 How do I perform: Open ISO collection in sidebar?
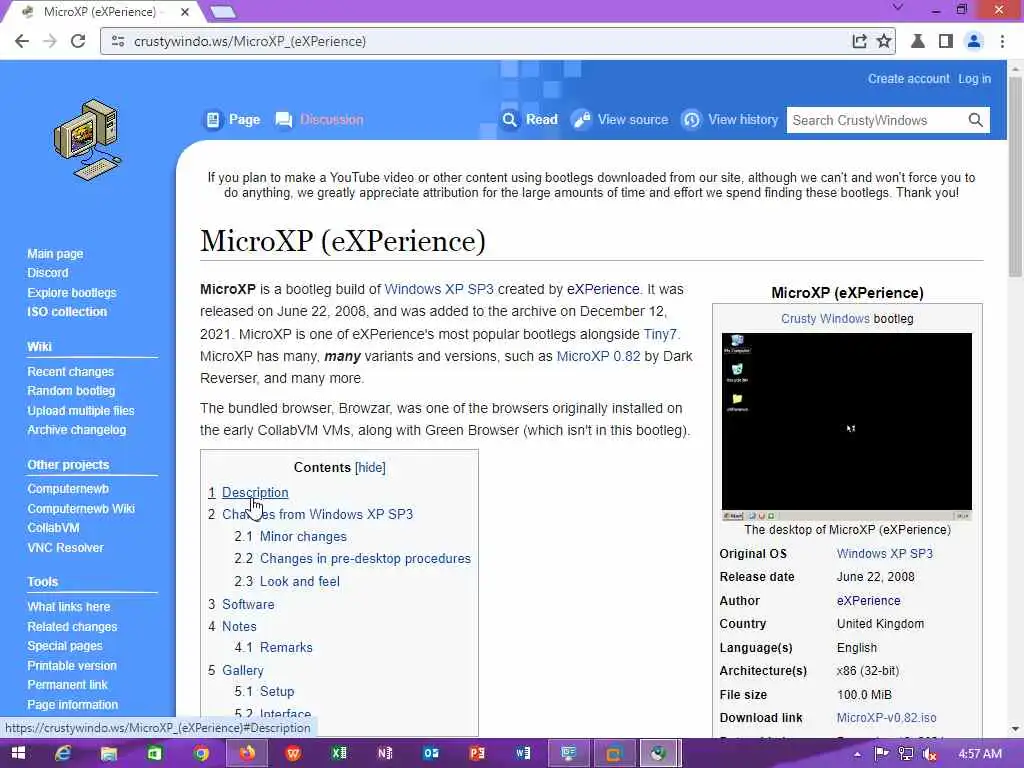[x=67, y=312]
